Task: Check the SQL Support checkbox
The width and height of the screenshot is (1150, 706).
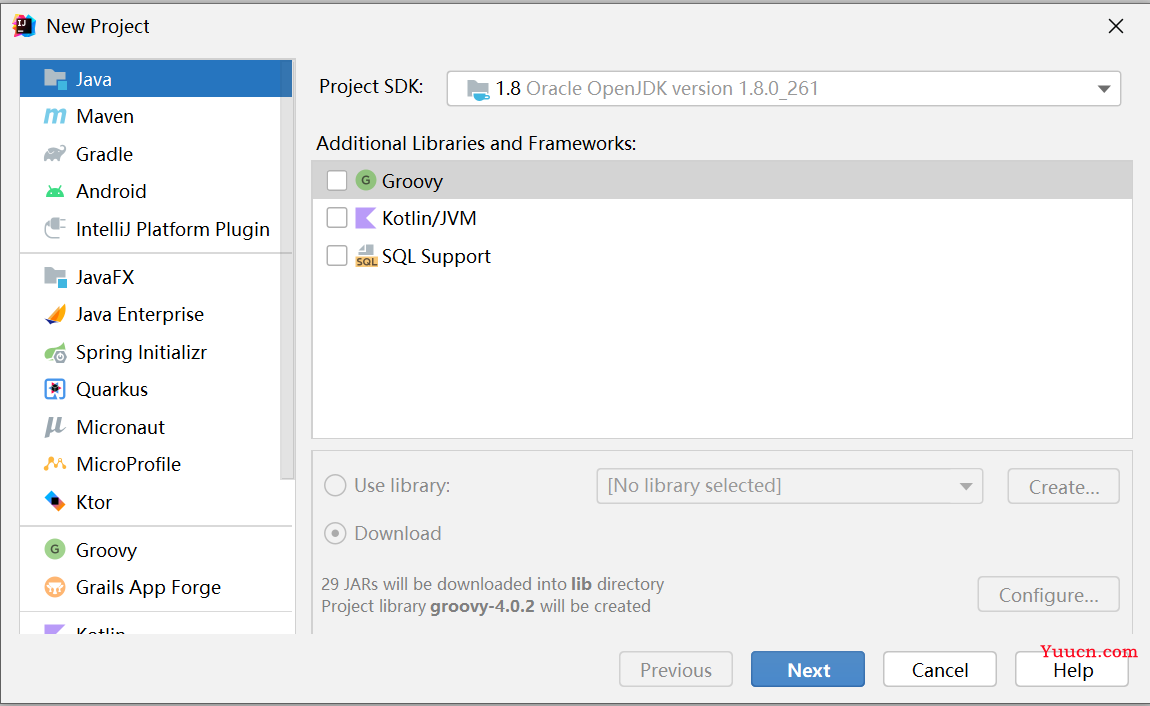Action: (x=337, y=256)
